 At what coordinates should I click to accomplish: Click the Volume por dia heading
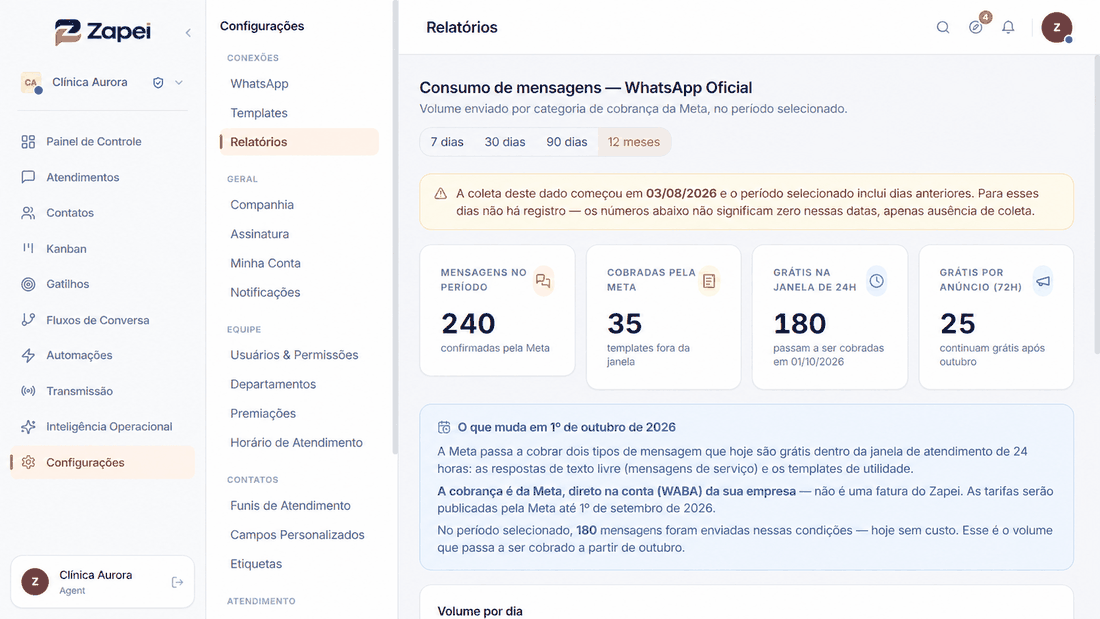click(480, 611)
